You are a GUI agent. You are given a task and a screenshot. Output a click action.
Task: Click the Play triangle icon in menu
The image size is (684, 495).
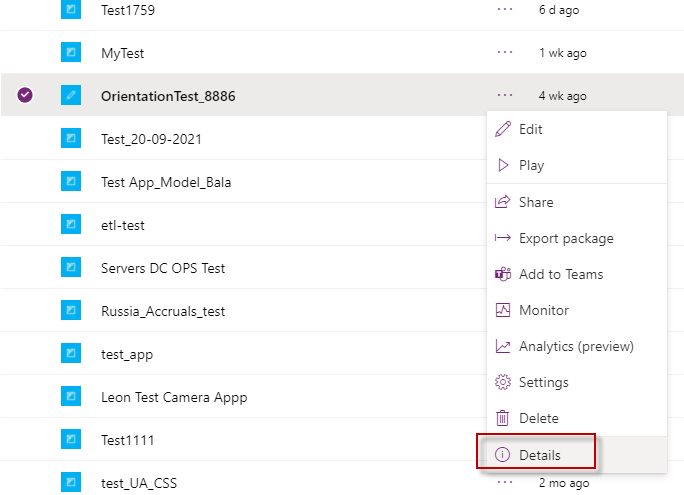502,165
